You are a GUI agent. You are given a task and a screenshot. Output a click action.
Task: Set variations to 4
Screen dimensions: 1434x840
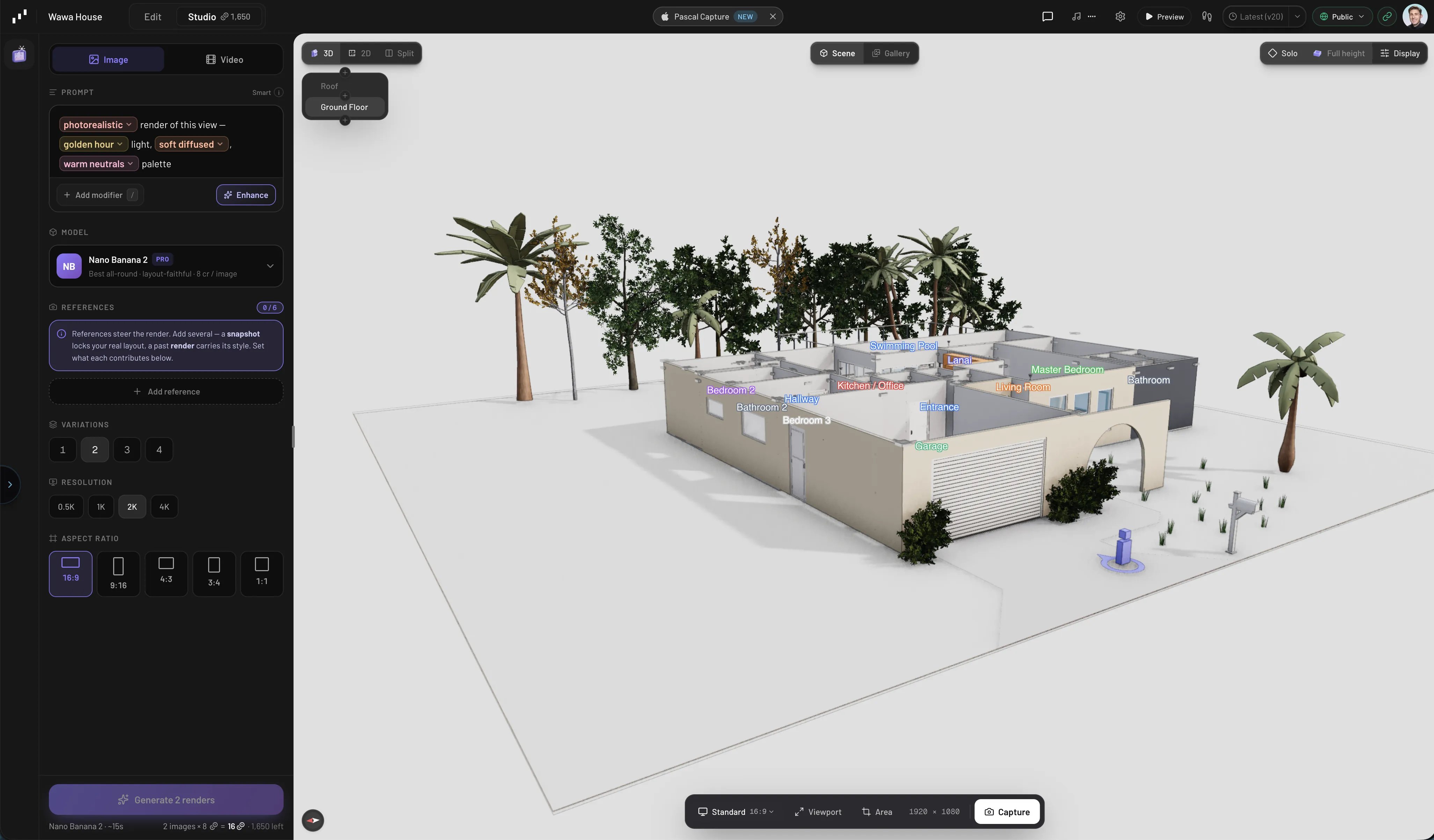[159, 450]
